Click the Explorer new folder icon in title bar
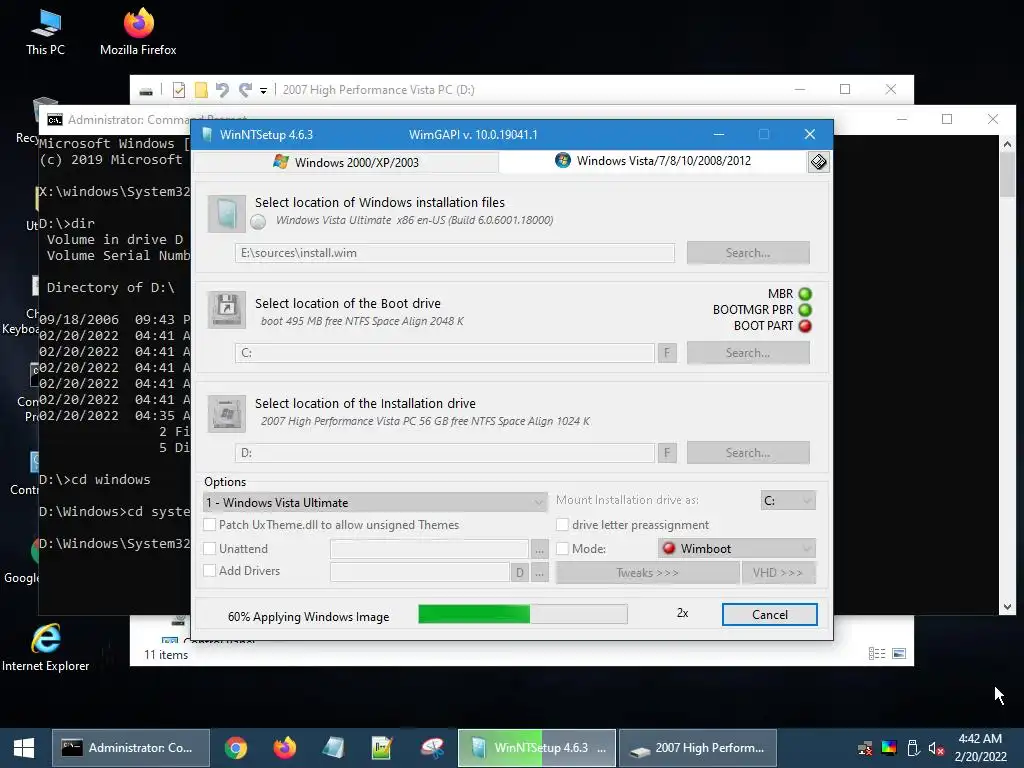This screenshot has height=768, width=1024. [201, 90]
